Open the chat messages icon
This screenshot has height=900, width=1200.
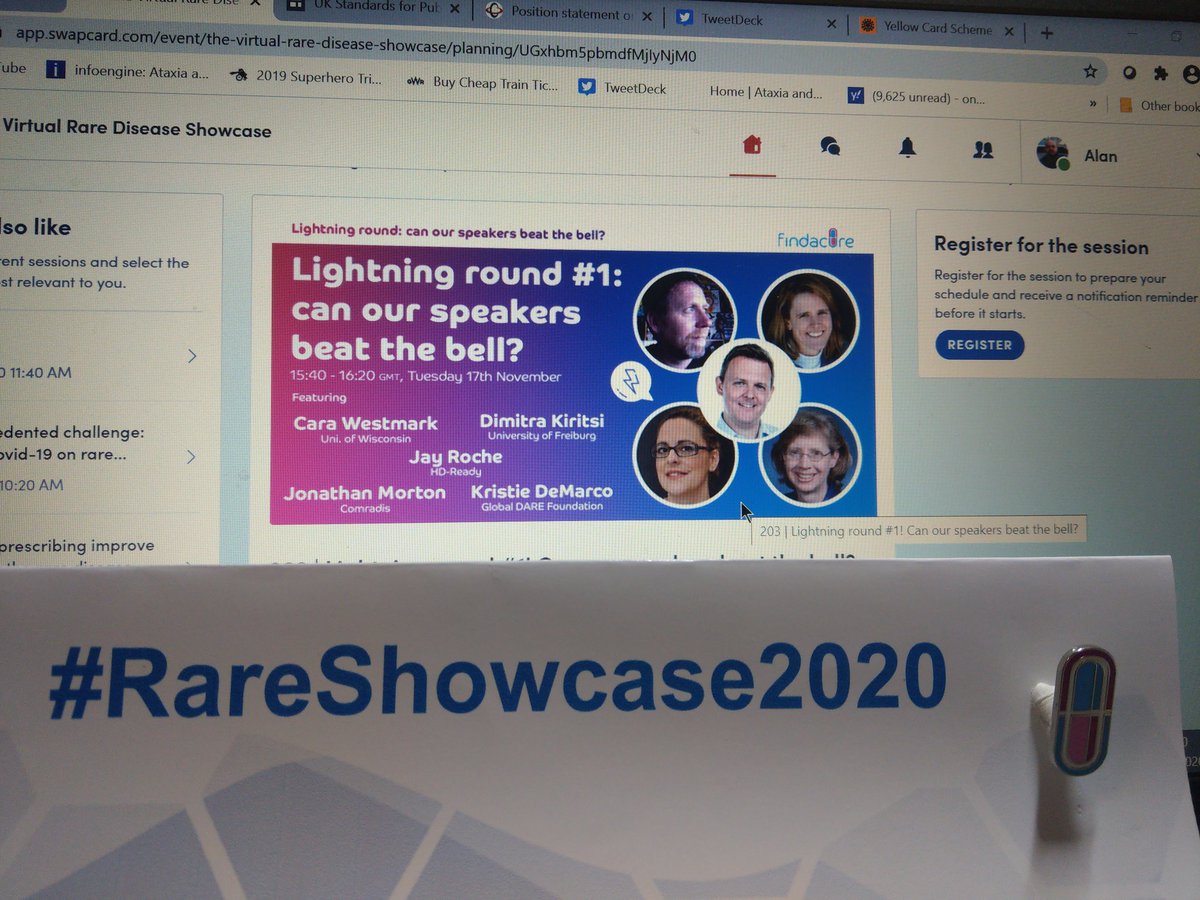(x=830, y=147)
